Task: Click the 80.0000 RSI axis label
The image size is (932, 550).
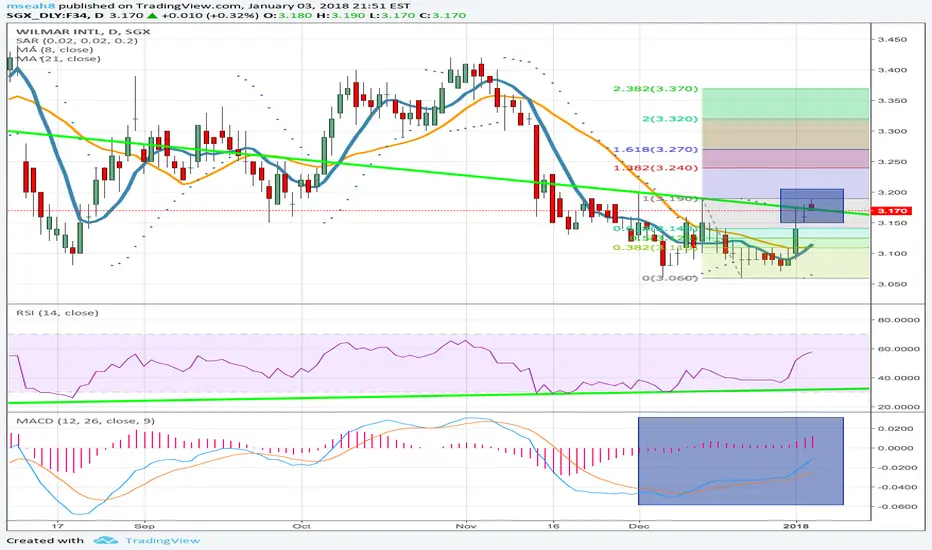Action: pos(899,320)
